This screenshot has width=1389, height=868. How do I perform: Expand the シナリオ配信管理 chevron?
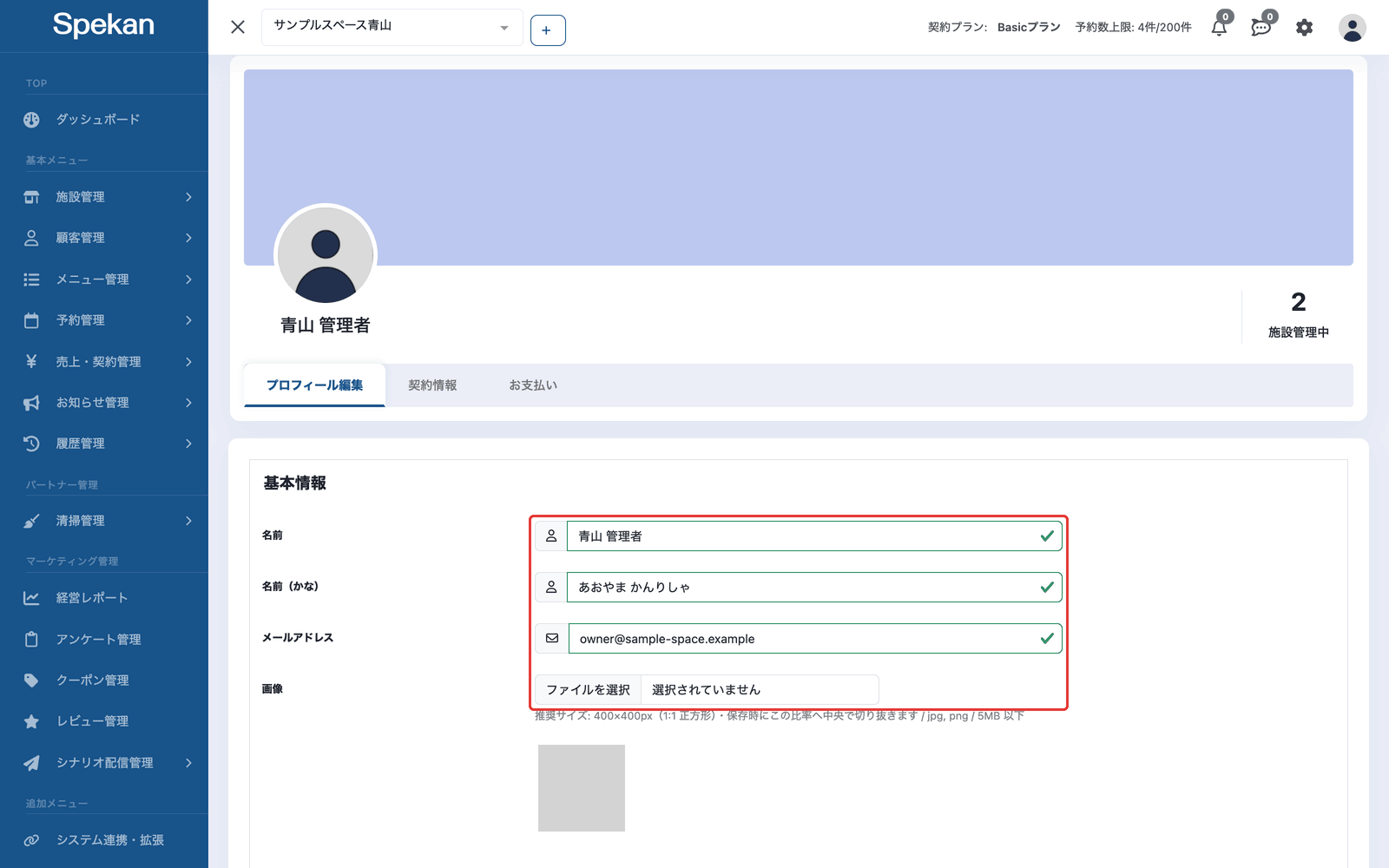[188, 763]
